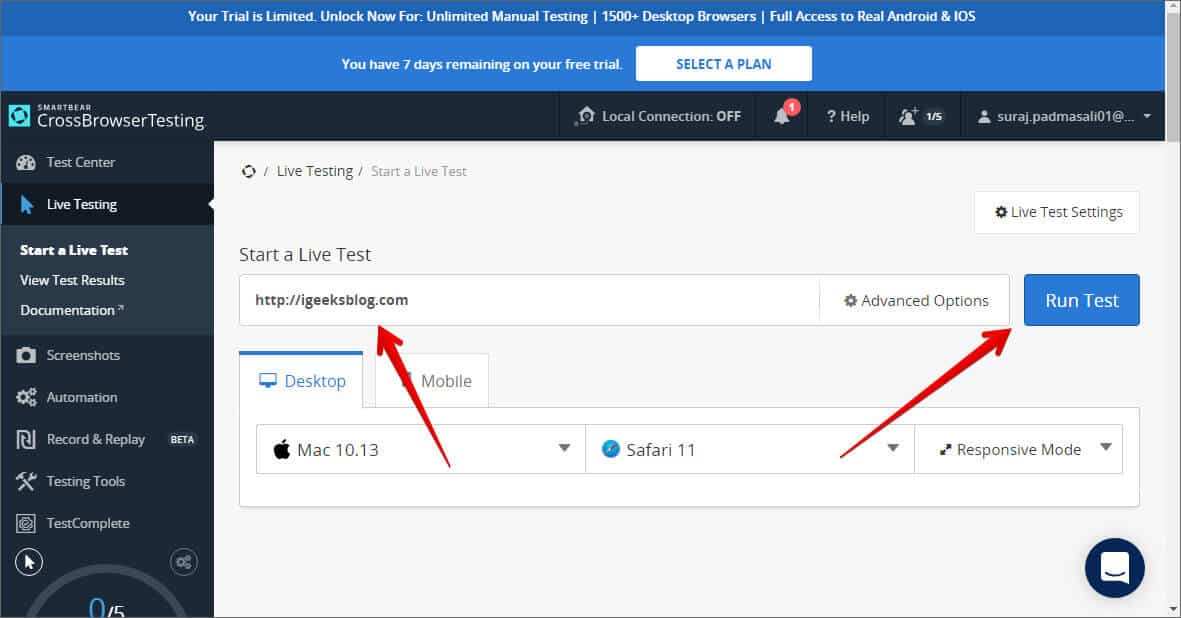The image size is (1181, 618).
Task: Click the Advanced Options button
Action: pyautogui.click(x=915, y=300)
